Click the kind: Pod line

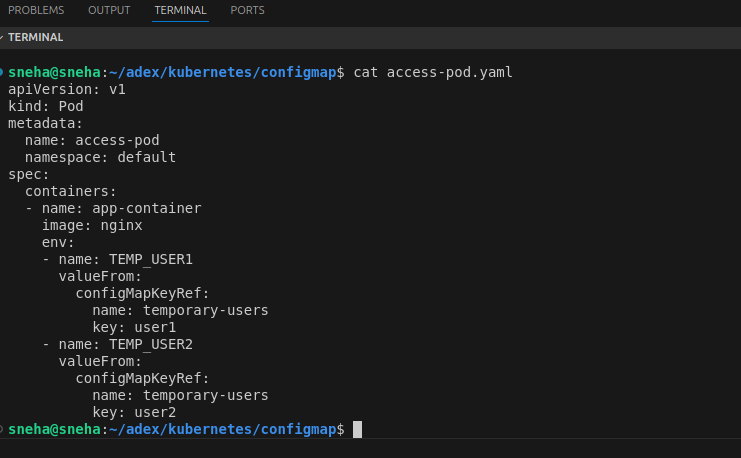(x=46, y=107)
